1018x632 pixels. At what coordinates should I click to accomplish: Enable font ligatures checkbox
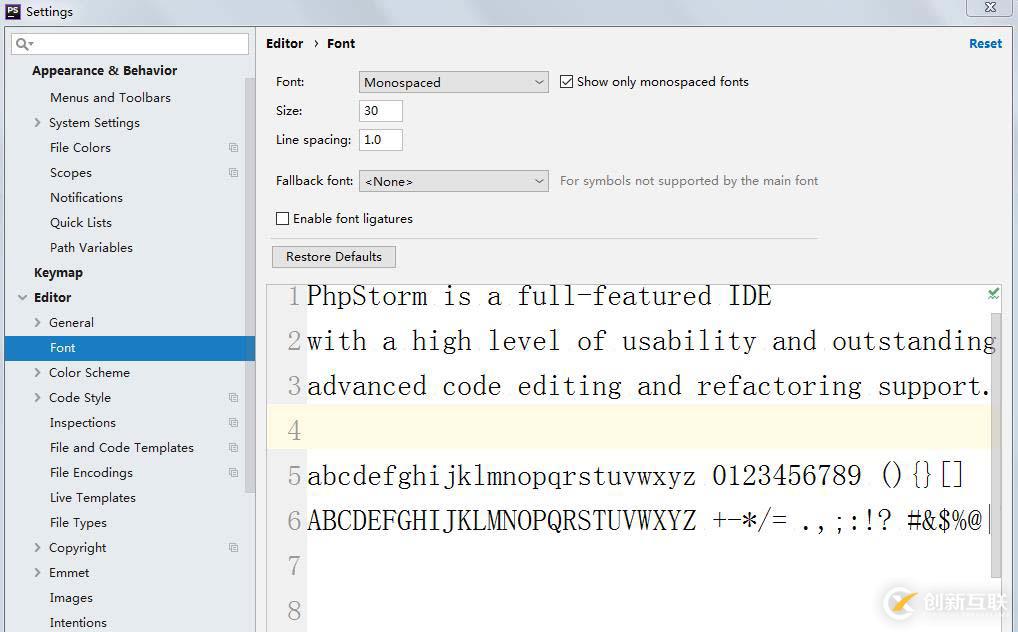point(282,219)
